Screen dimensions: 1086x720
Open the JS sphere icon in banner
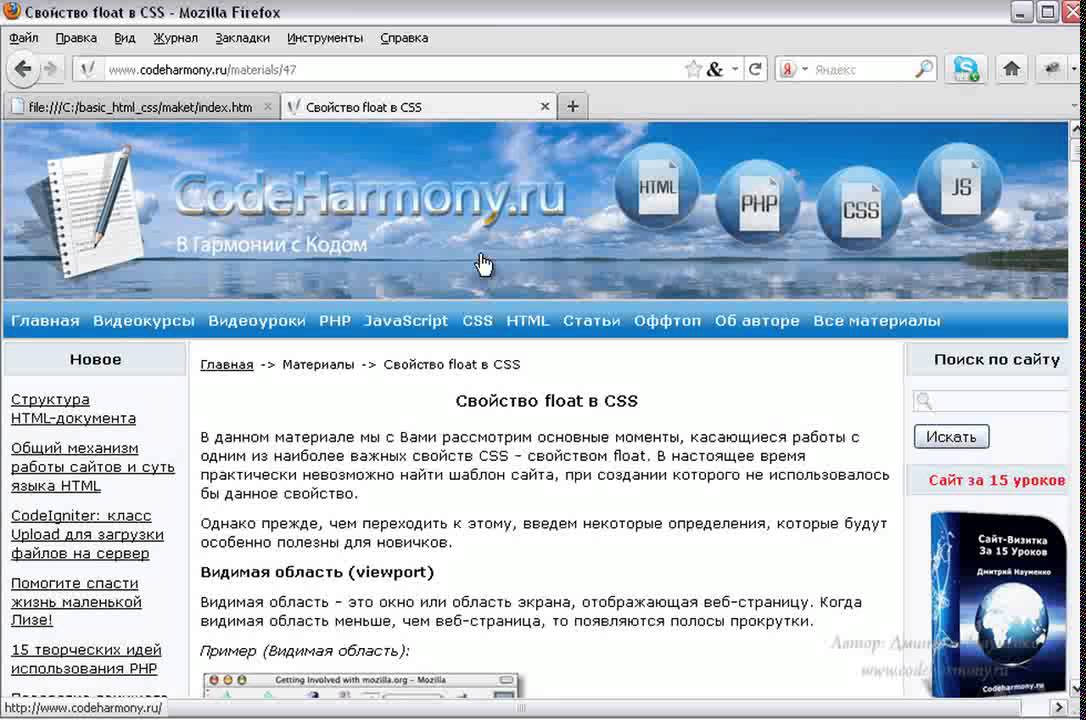coord(960,186)
